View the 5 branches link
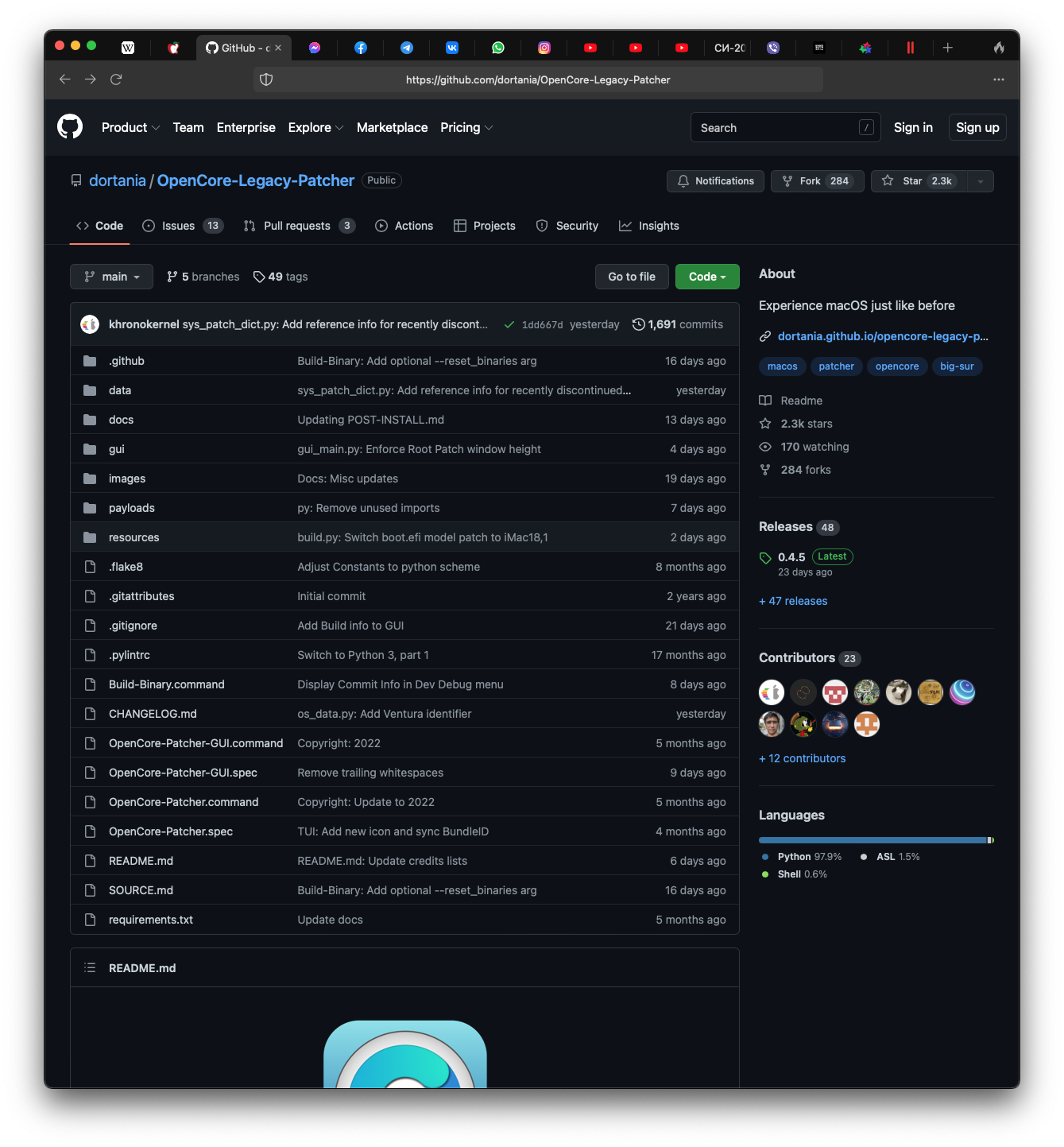1064x1147 pixels. click(x=203, y=277)
